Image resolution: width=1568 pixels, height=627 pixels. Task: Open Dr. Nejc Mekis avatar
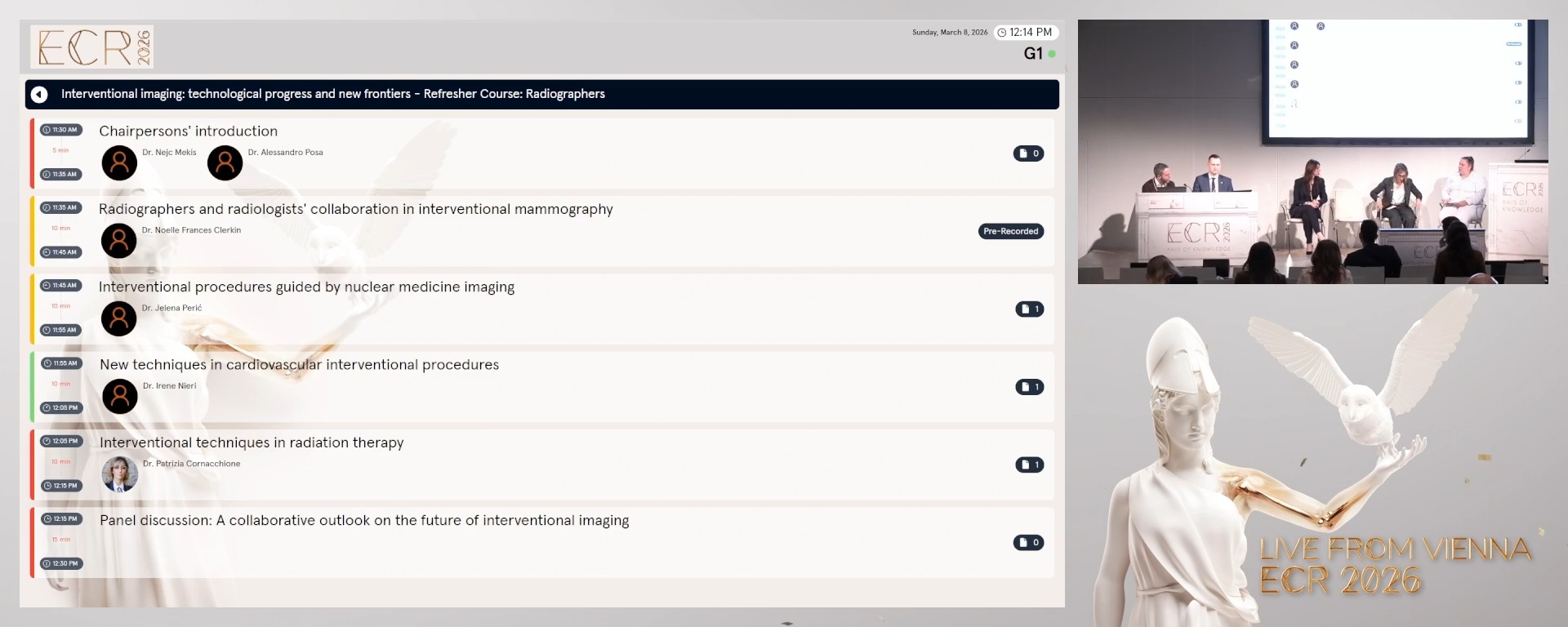click(119, 163)
